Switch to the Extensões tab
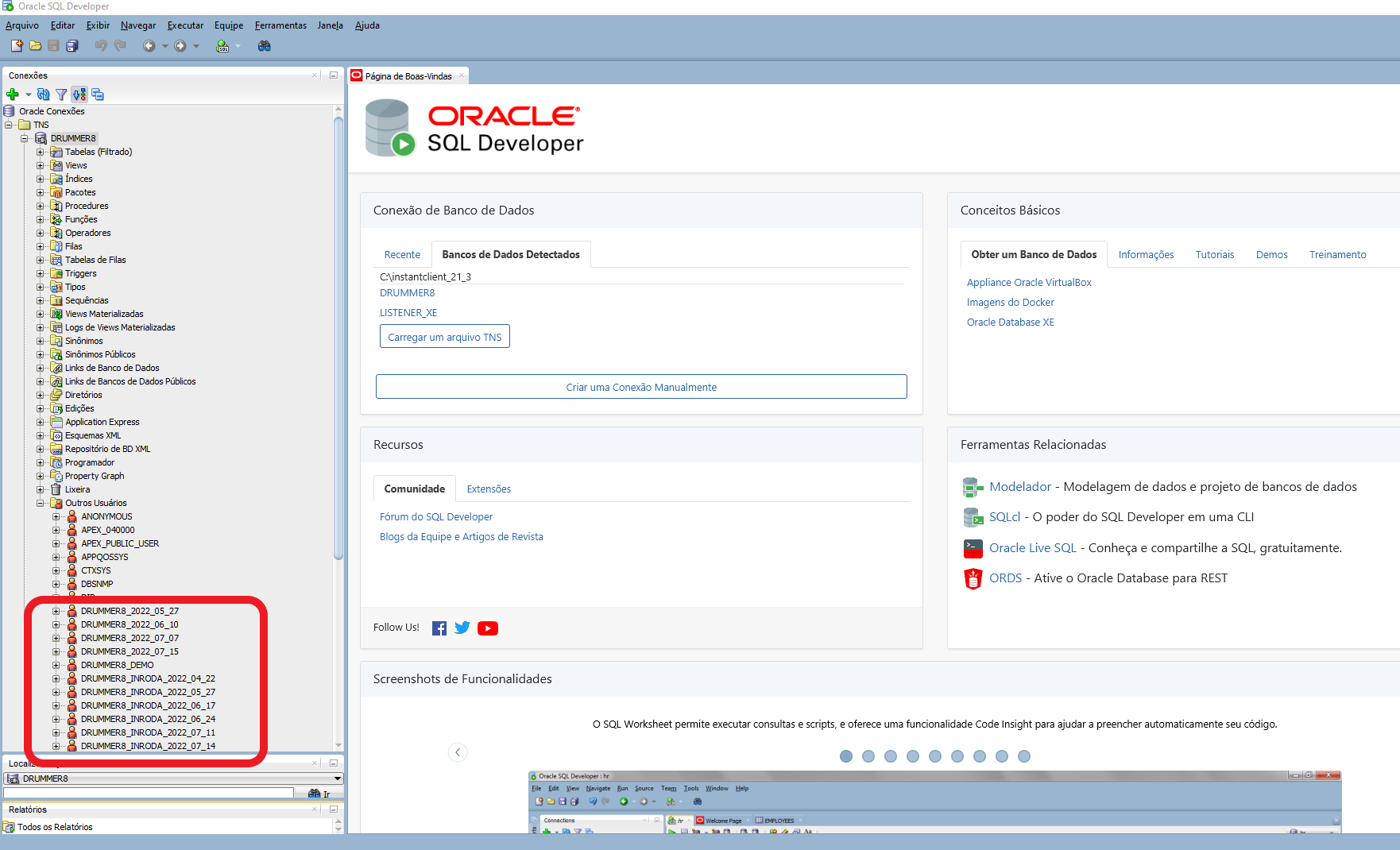This screenshot has height=850, width=1400. tap(489, 489)
